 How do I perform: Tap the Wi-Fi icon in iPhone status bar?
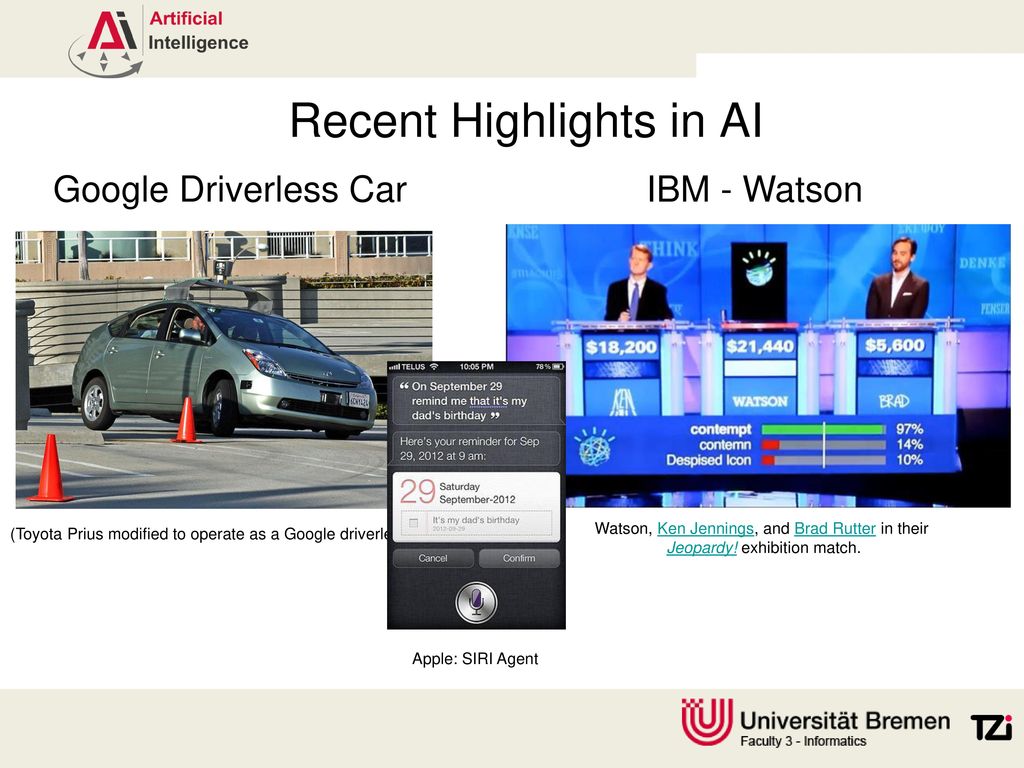434,367
